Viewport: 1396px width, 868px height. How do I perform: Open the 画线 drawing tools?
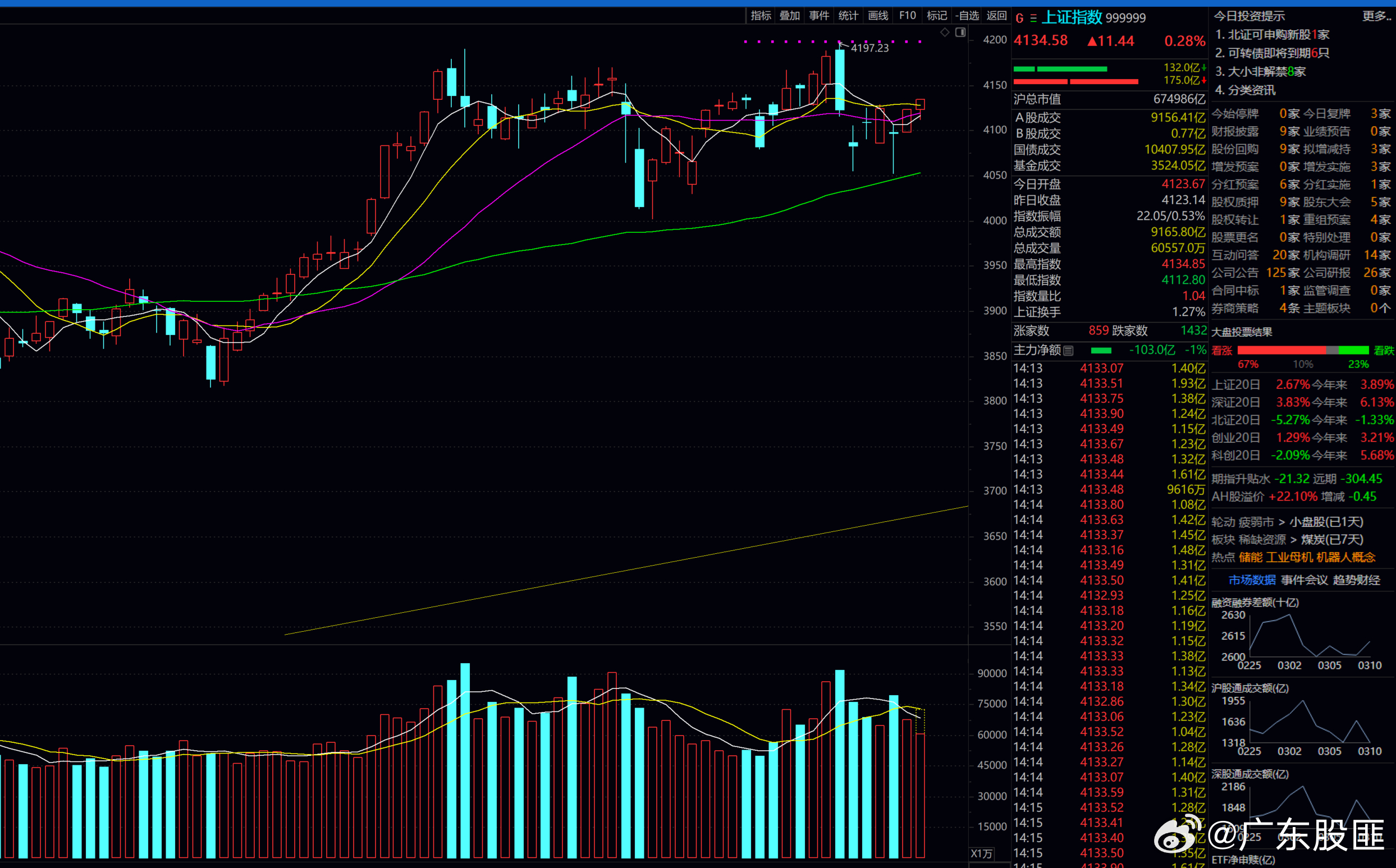(877, 16)
